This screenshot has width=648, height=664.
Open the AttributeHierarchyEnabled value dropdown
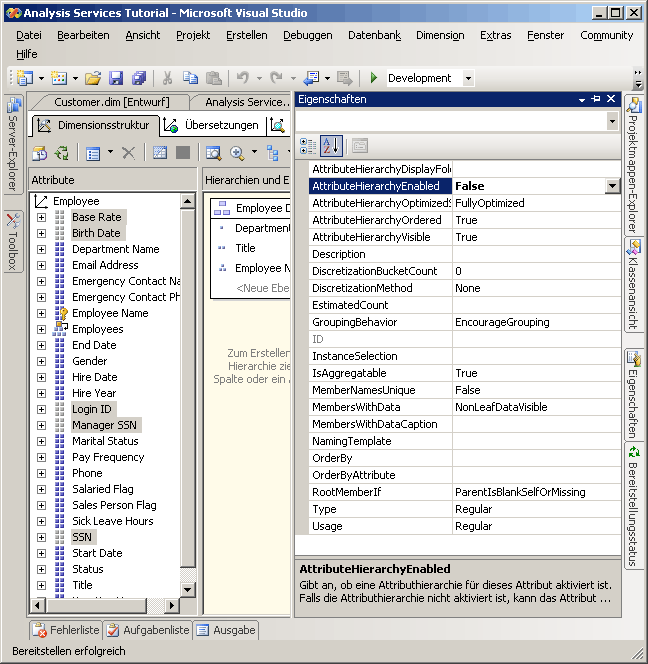[x=611, y=186]
